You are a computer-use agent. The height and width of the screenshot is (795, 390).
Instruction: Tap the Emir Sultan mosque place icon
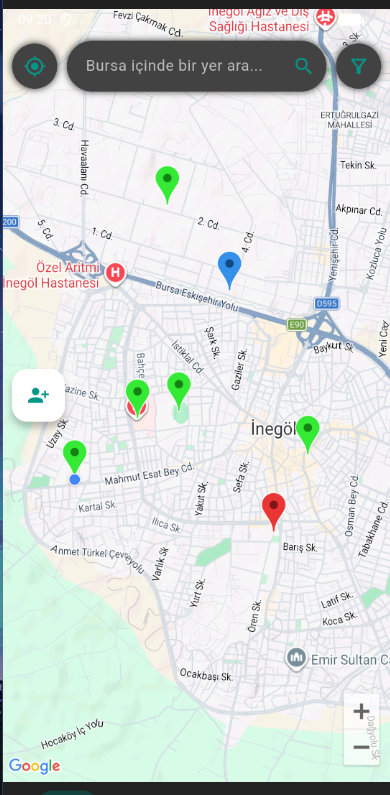pos(296,659)
